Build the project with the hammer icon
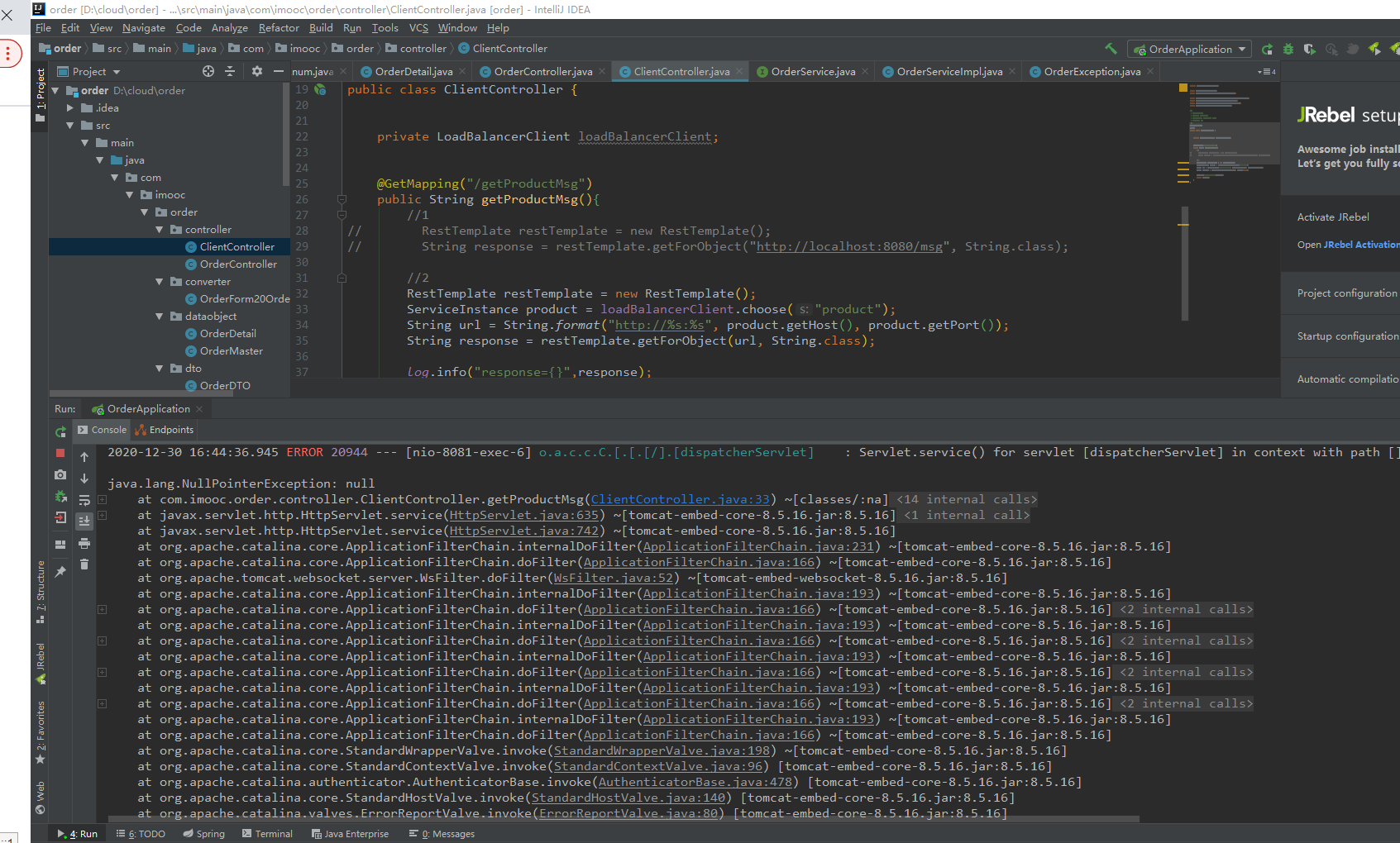Screen dimensions: 1400x843 [x=1111, y=49]
